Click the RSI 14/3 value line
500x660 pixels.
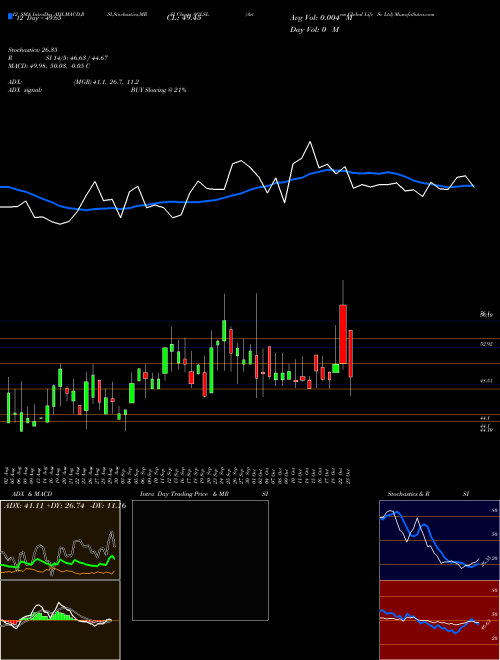58,58
